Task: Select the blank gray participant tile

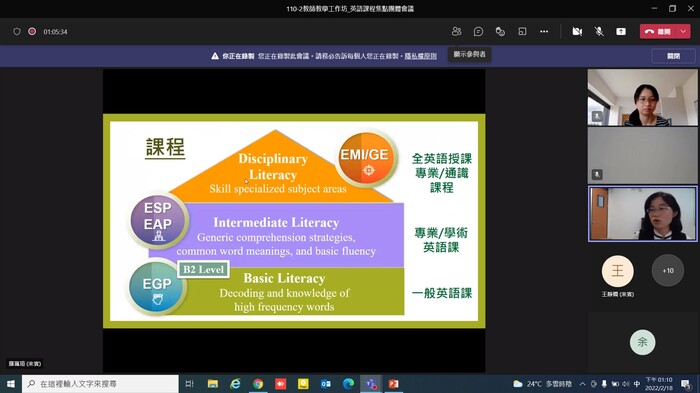Action: point(642,155)
